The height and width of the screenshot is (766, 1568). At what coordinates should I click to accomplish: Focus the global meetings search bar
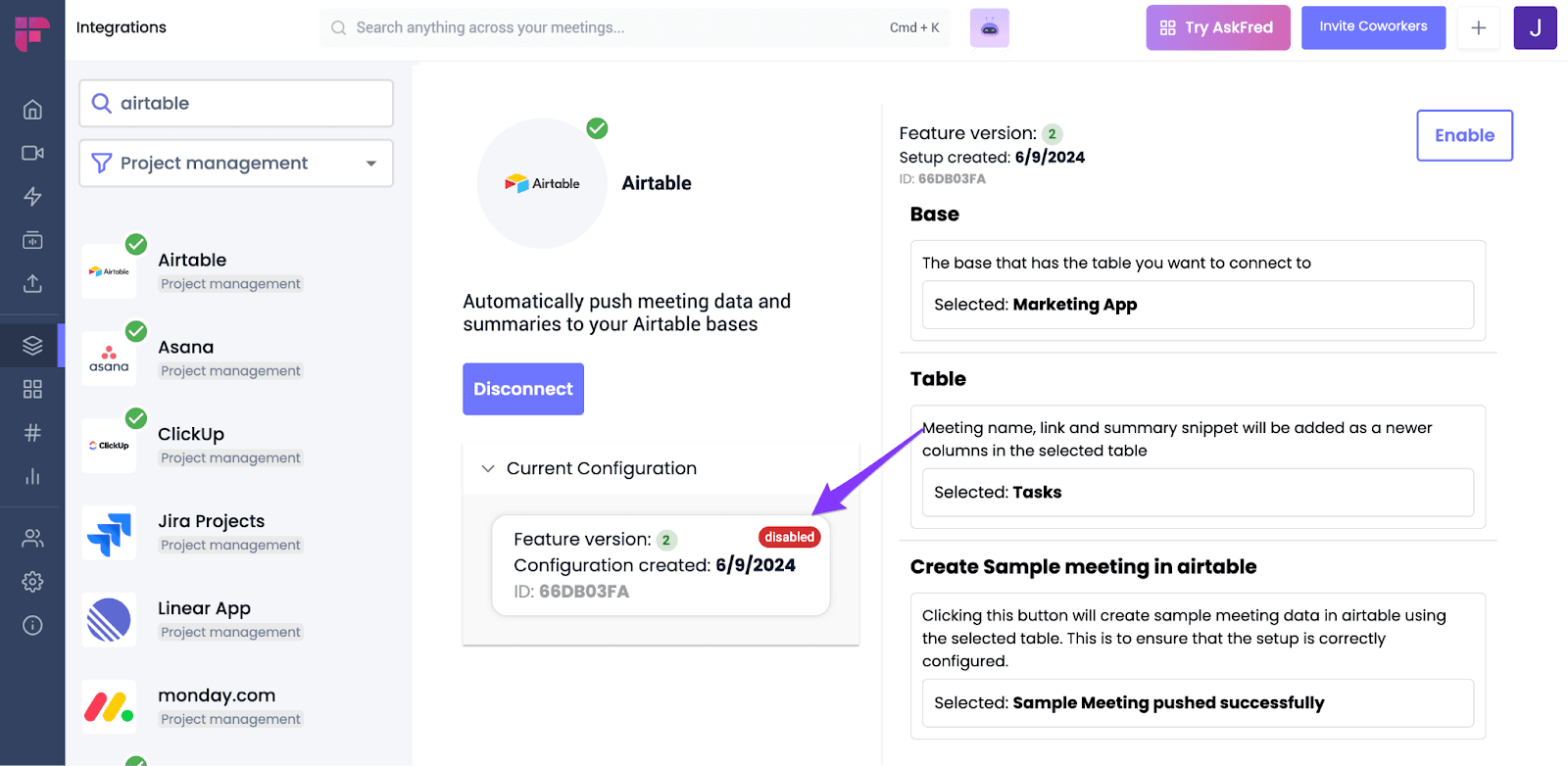click(x=635, y=27)
